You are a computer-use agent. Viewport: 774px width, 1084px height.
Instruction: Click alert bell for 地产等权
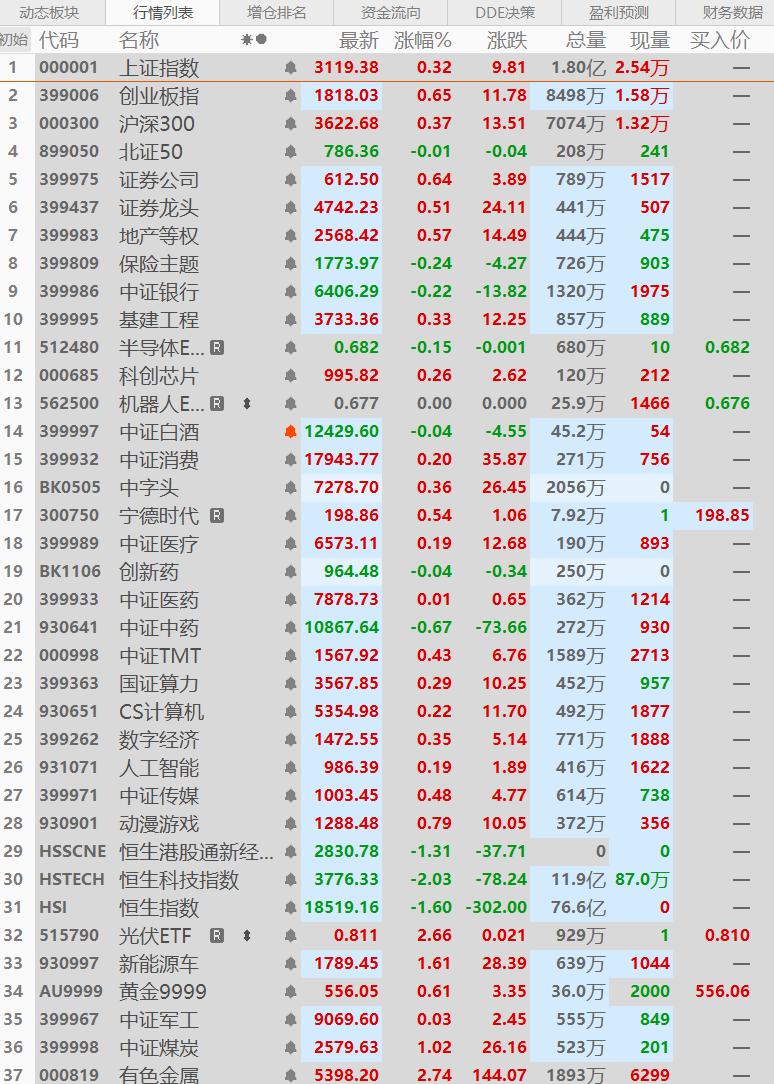point(290,236)
